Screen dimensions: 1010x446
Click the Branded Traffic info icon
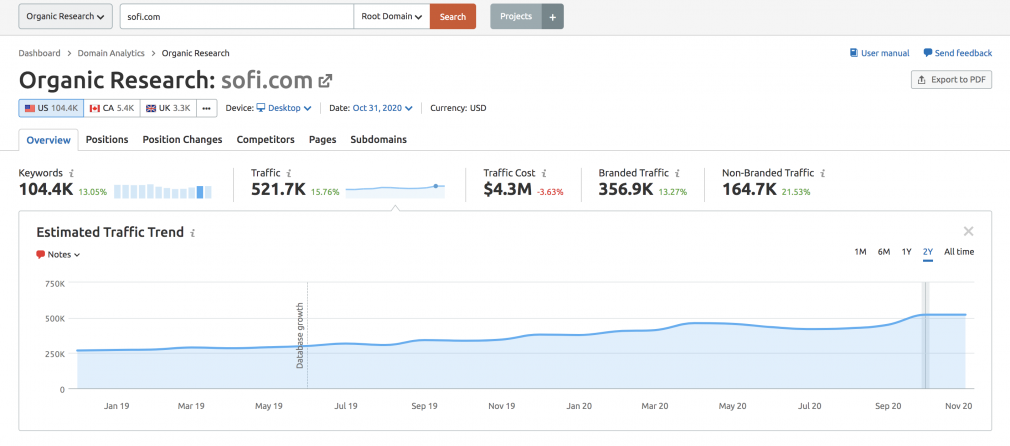click(676, 173)
